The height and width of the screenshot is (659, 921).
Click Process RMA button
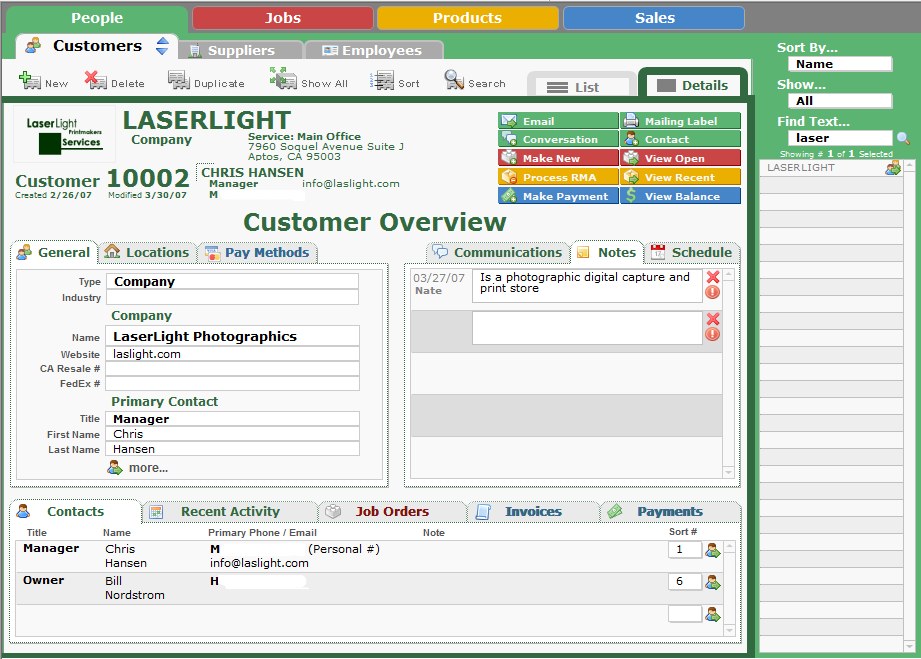pos(558,177)
